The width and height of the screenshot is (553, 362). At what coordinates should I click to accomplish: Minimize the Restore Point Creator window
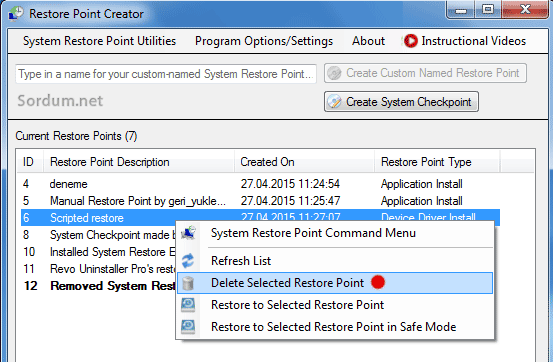(x=461, y=10)
